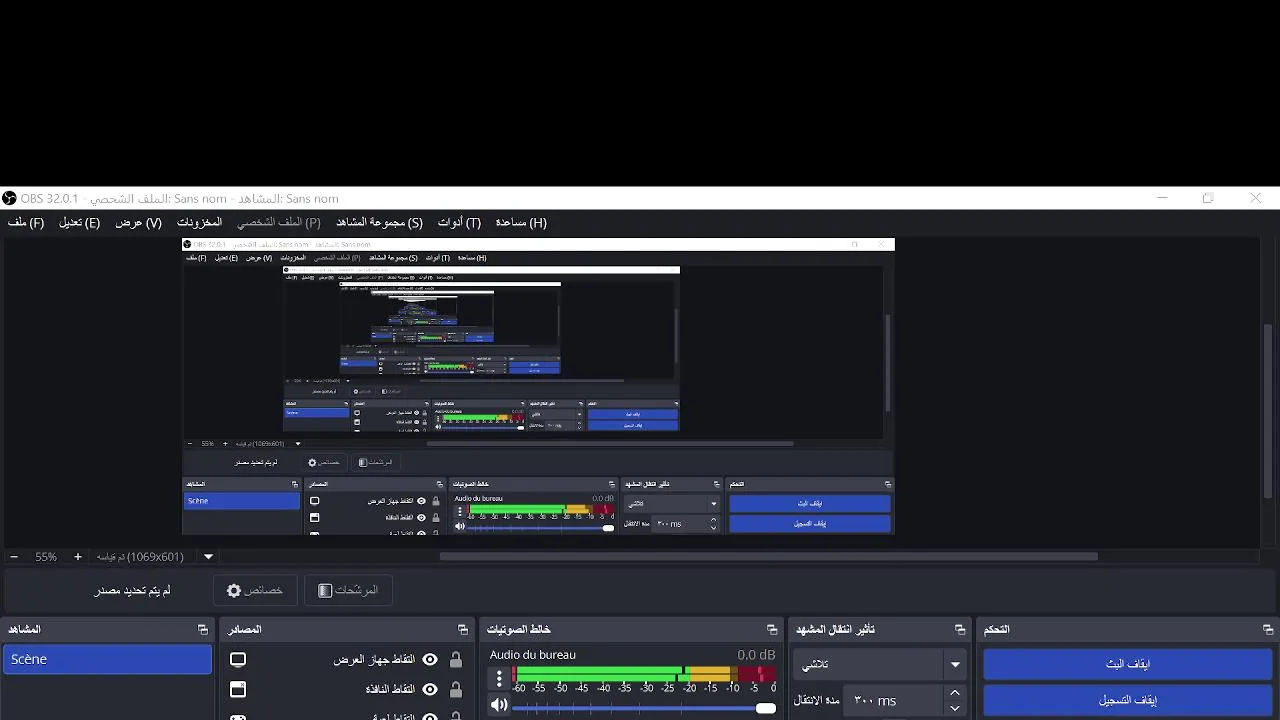Open the preview scaling (1069x601) dropdown
The height and width of the screenshot is (720, 1280).
pyautogui.click(x=208, y=557)
